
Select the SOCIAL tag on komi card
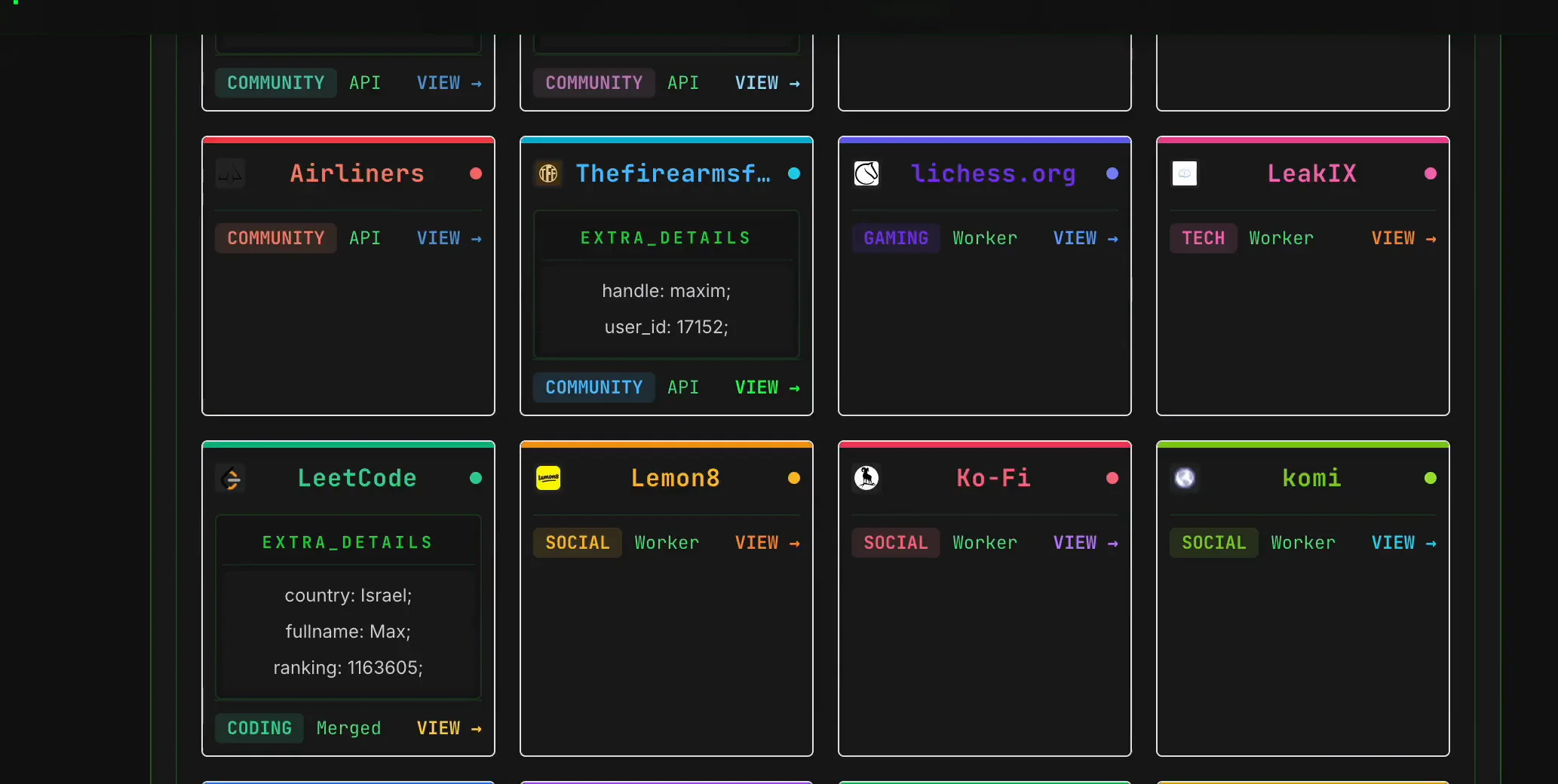[1214, 543]
